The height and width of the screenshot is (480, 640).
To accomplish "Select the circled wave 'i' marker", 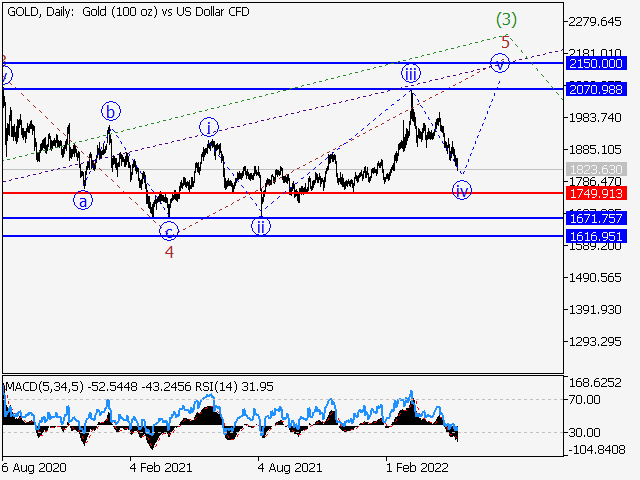I will pos(209,128).
